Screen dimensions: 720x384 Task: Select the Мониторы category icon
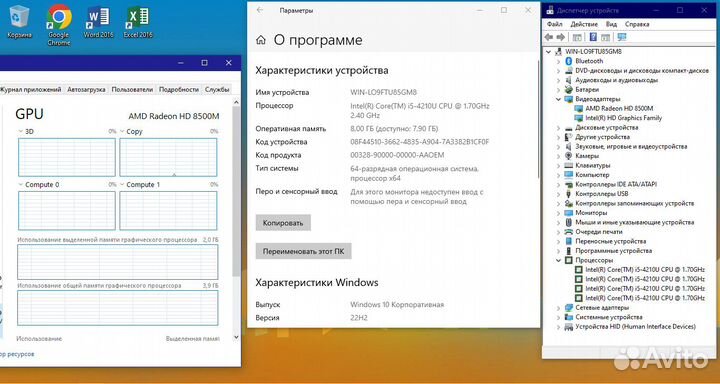(x=568, y=213)
